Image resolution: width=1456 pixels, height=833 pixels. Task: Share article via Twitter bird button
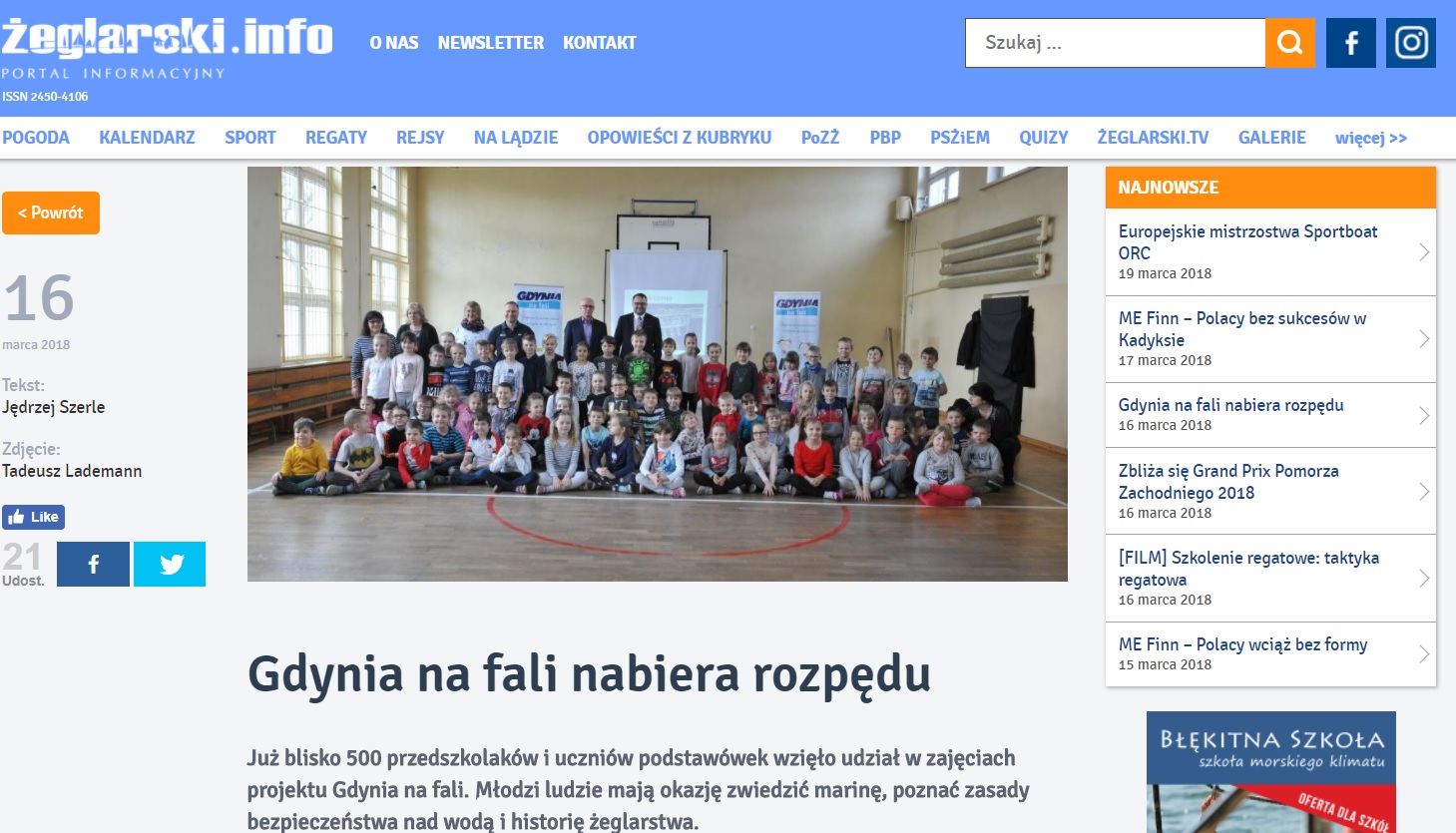pyautogui.click(x=170, y=564)
